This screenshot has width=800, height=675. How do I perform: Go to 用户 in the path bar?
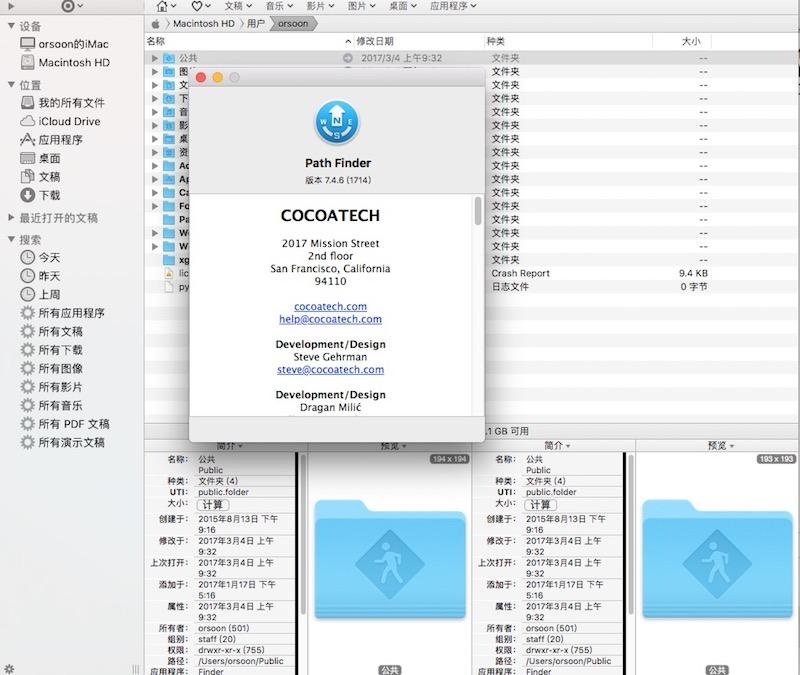click(x=256, y=24)
